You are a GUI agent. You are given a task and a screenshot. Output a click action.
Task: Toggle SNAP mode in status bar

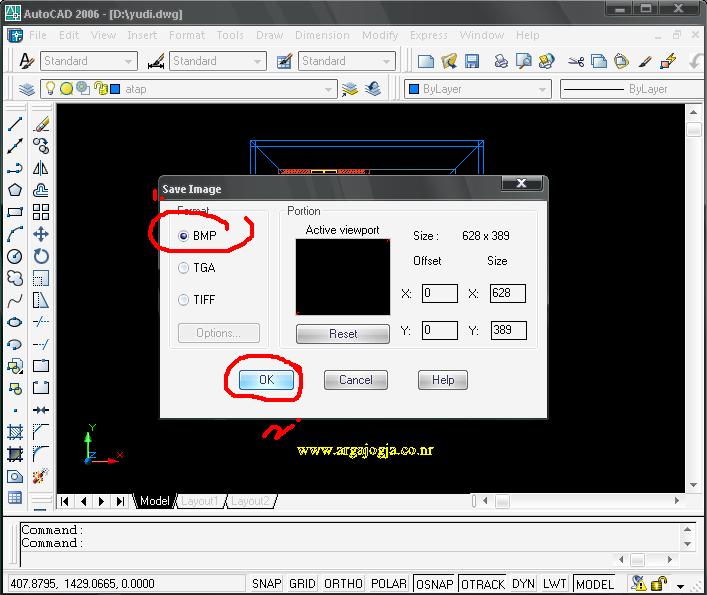pos(266,584)
